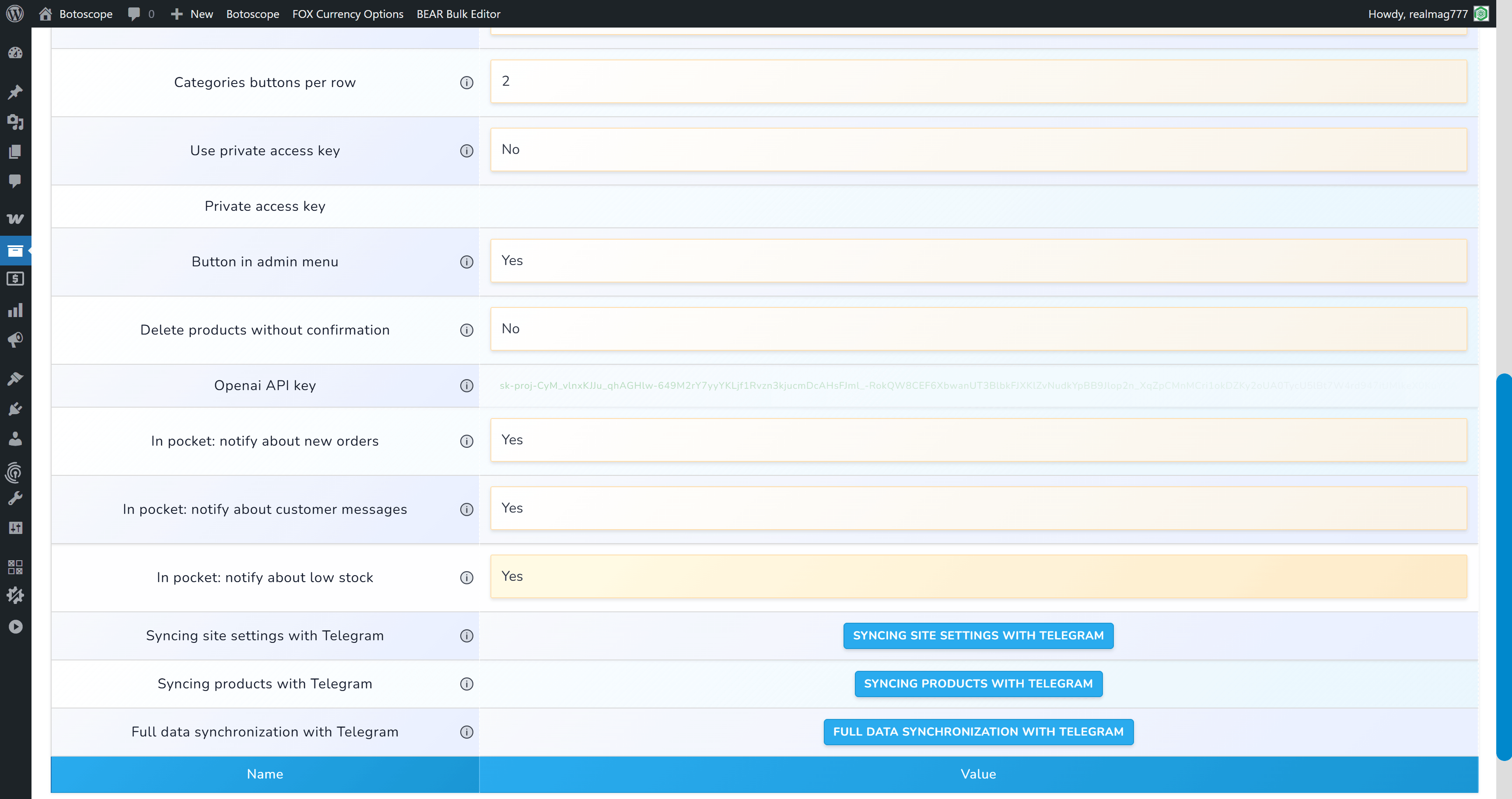Open the Analytics bar-chart icon
Screen dimensions: 1512x799
16,310
